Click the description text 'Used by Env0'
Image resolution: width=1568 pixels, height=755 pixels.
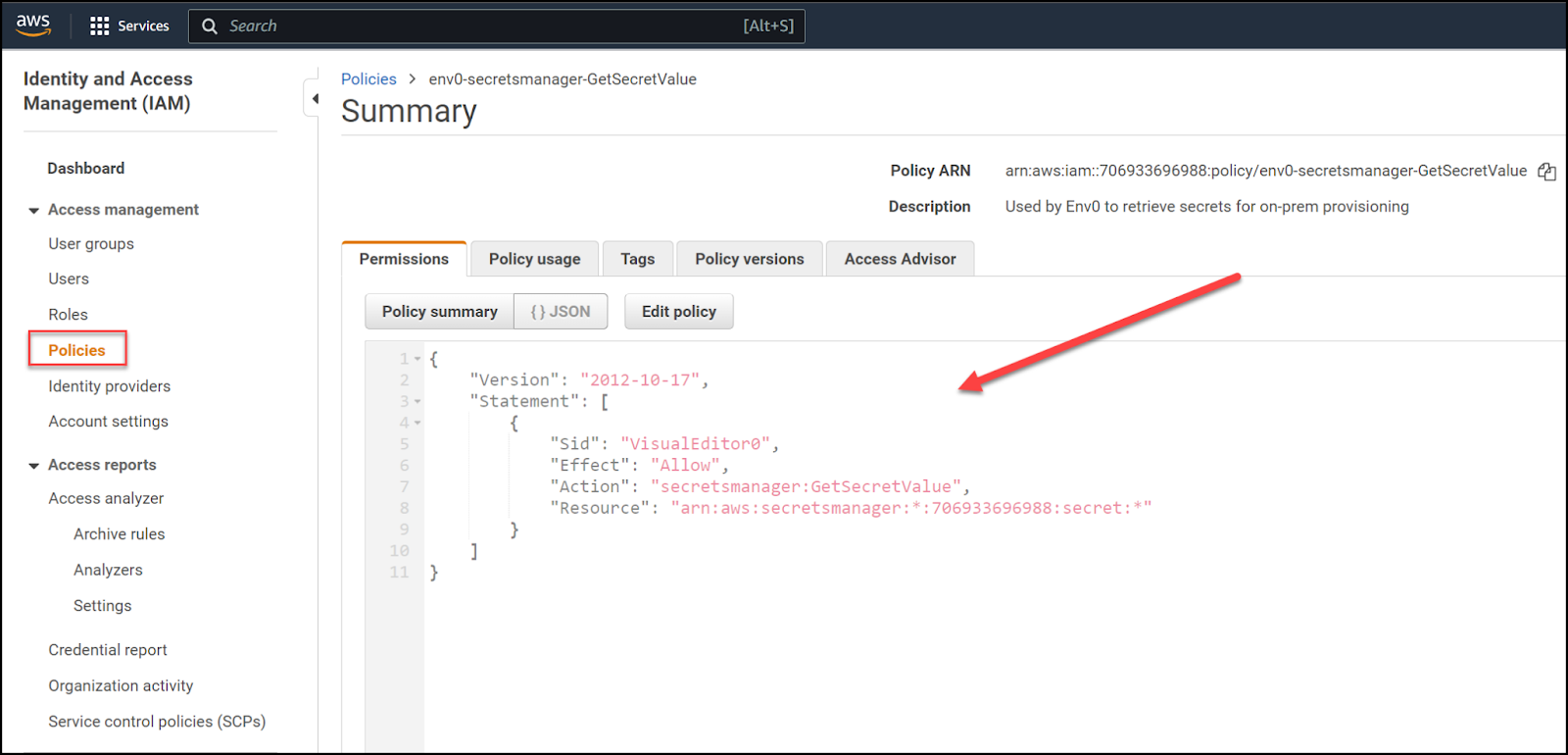pyautogui.click(x=1207, y=207)
